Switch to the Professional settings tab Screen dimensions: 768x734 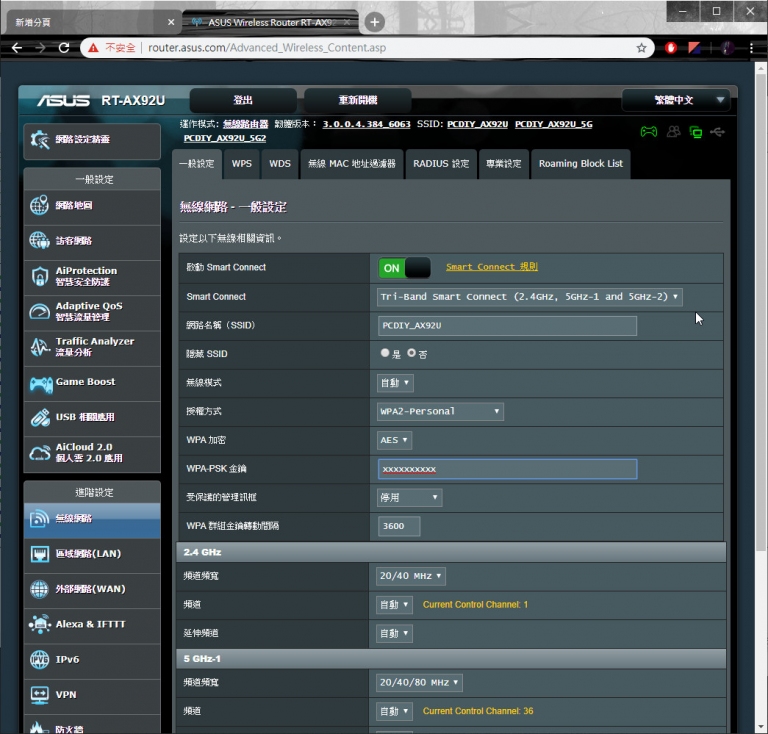tap(504, 164)
